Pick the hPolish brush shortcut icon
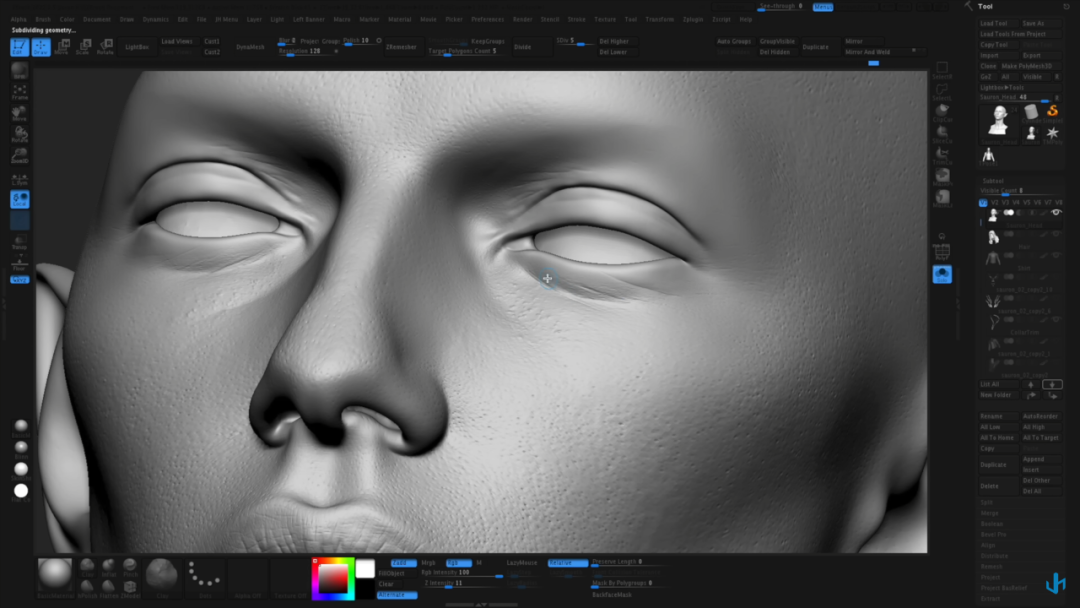Screen dimensions: 1080x608 87,588
